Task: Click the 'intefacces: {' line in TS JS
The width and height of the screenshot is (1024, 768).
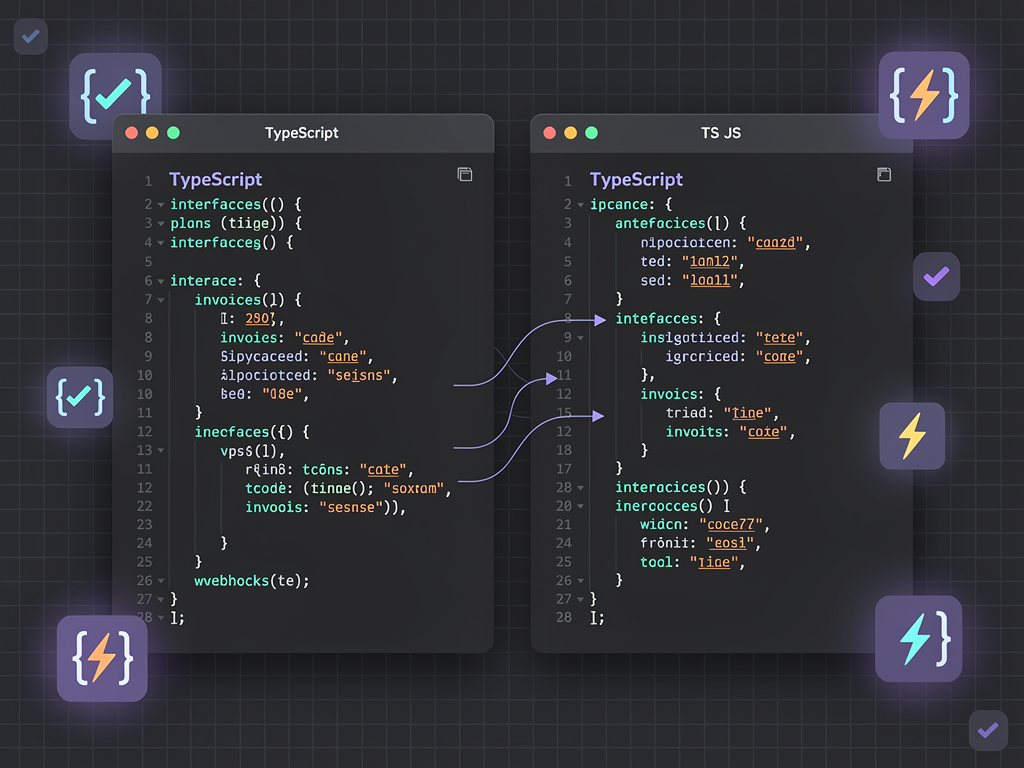Action: pos(668,319)
